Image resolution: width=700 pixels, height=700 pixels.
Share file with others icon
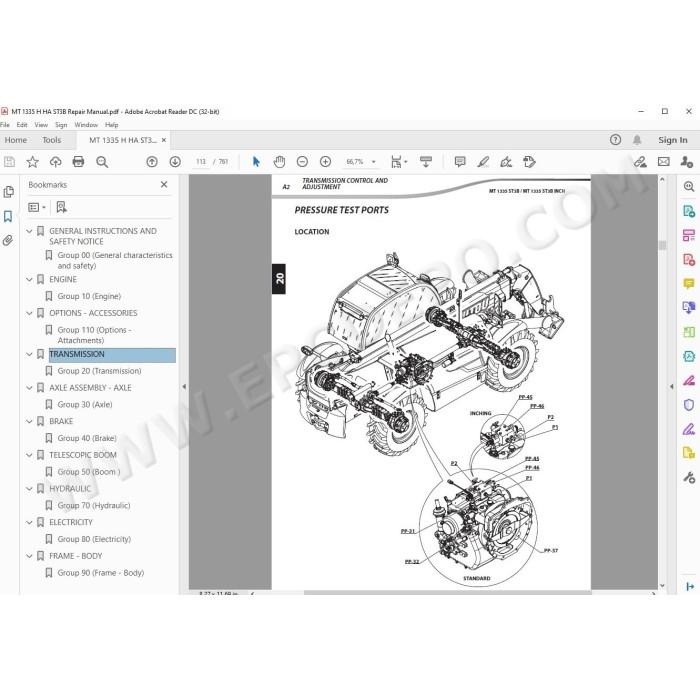tap(687, 162)
